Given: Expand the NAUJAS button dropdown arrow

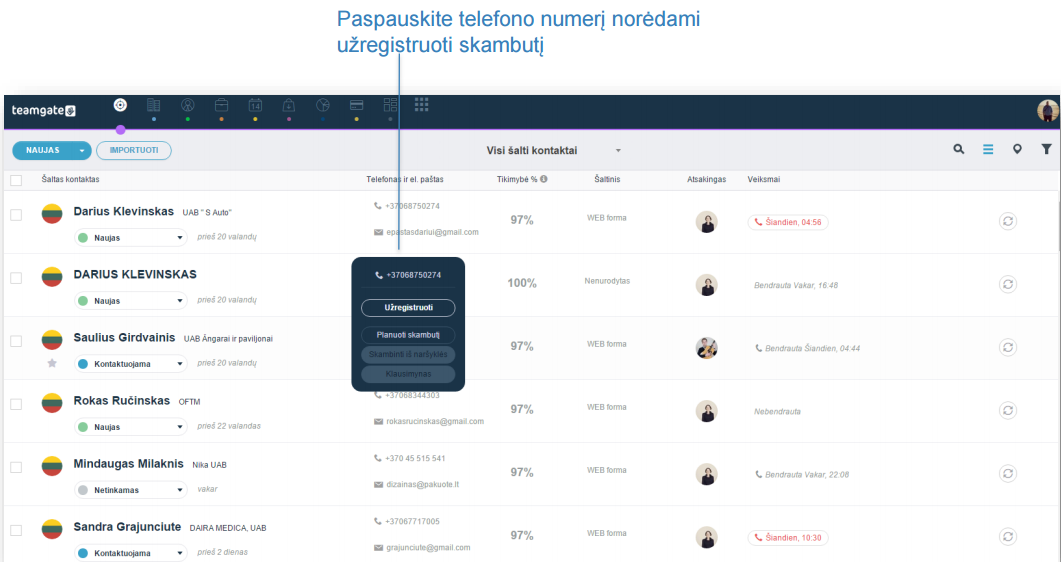Looking at the screenshot, I should 82,150.
